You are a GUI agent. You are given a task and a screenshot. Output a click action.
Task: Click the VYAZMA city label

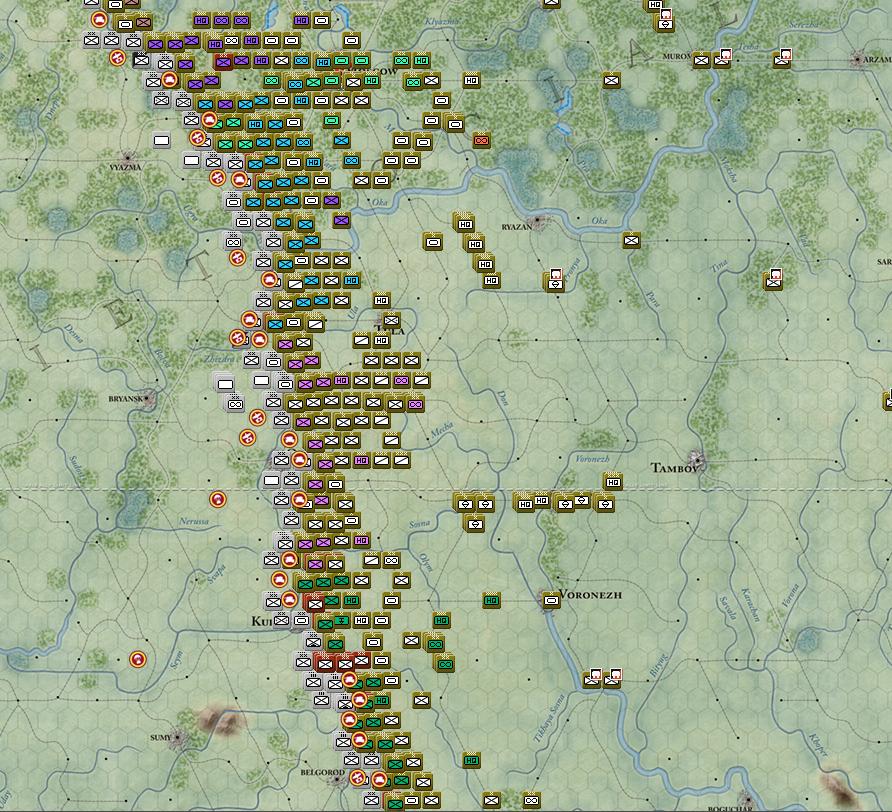pyautogui.click(x=125, y=167)
